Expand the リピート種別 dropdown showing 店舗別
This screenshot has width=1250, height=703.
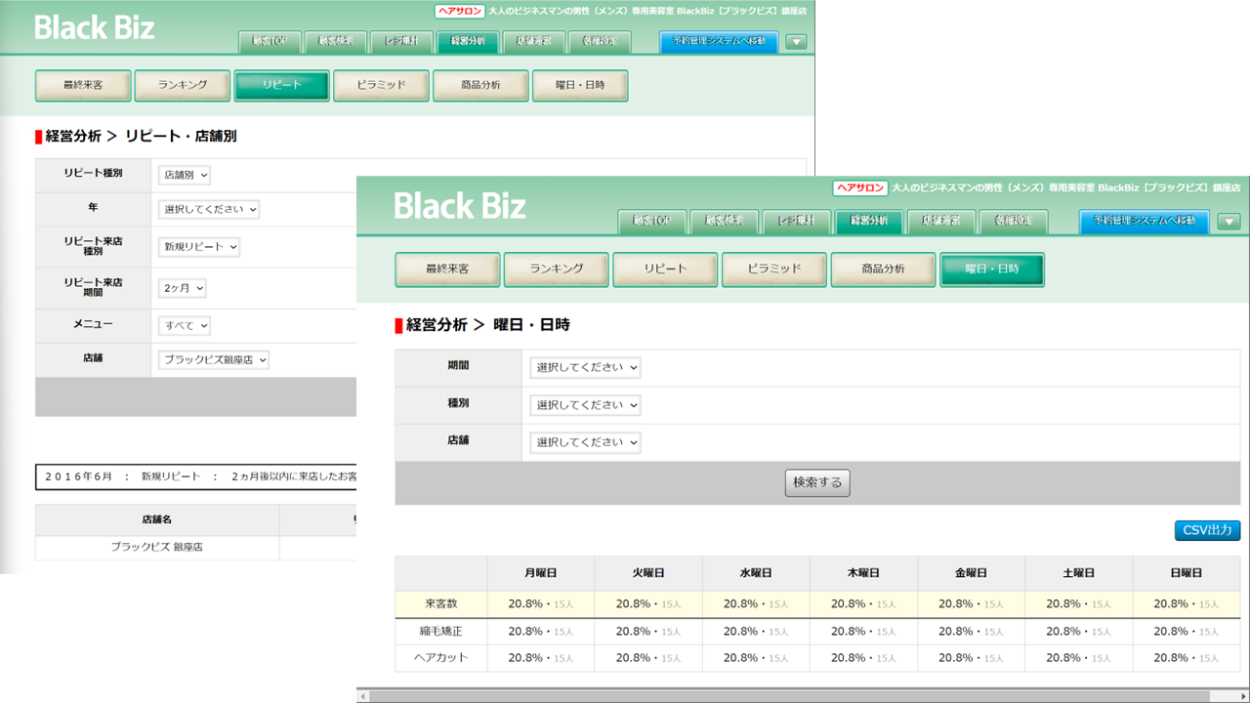tap(185, 175)
